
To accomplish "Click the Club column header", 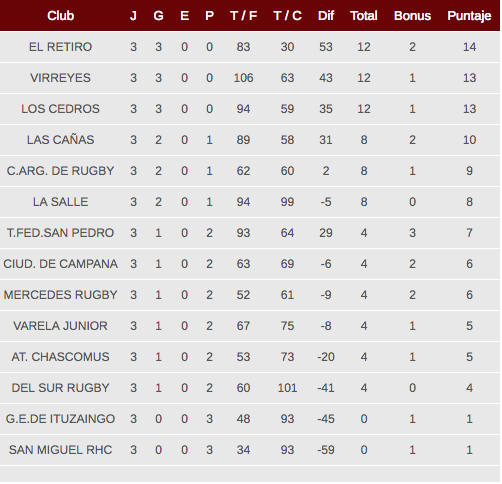I will 60,16.
